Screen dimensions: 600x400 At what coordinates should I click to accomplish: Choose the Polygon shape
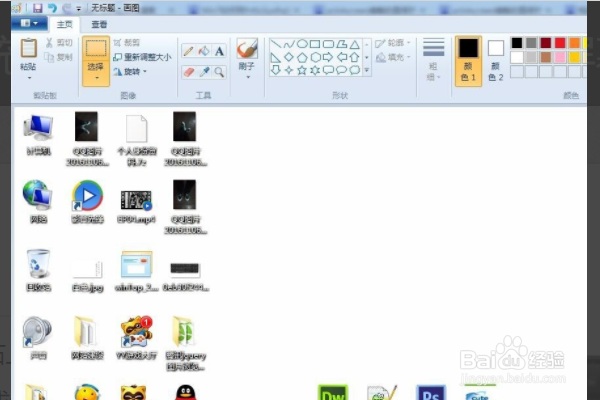342,44
